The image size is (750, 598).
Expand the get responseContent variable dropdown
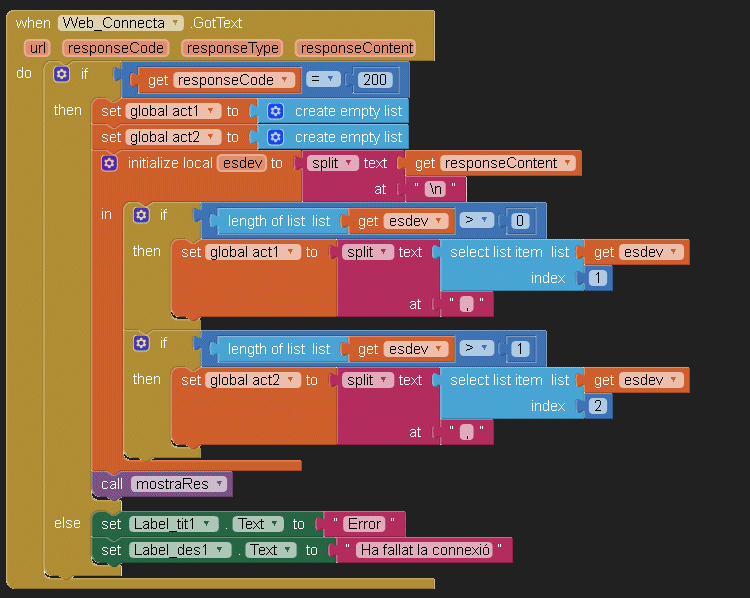coord(568,163)
